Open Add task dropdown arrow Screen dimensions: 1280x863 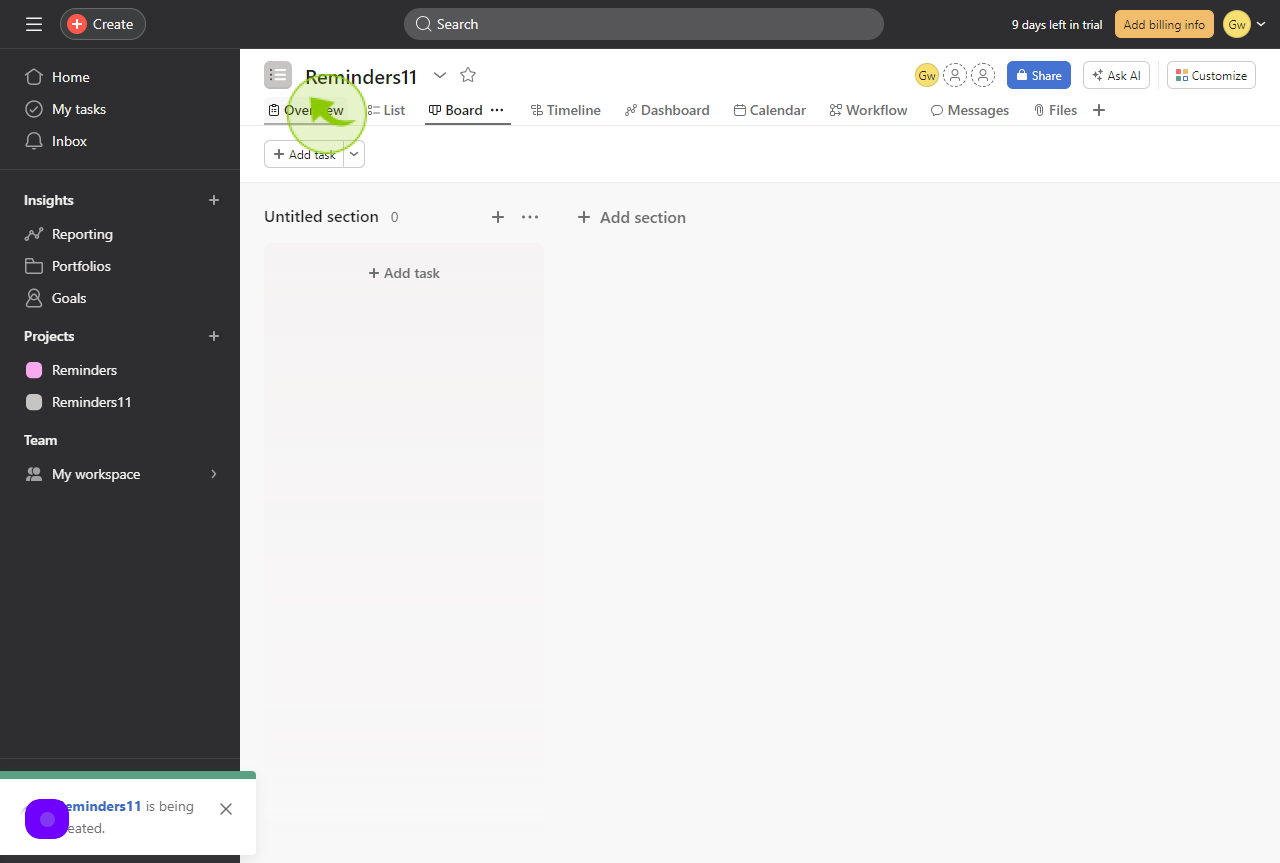(x=354, y=154)
